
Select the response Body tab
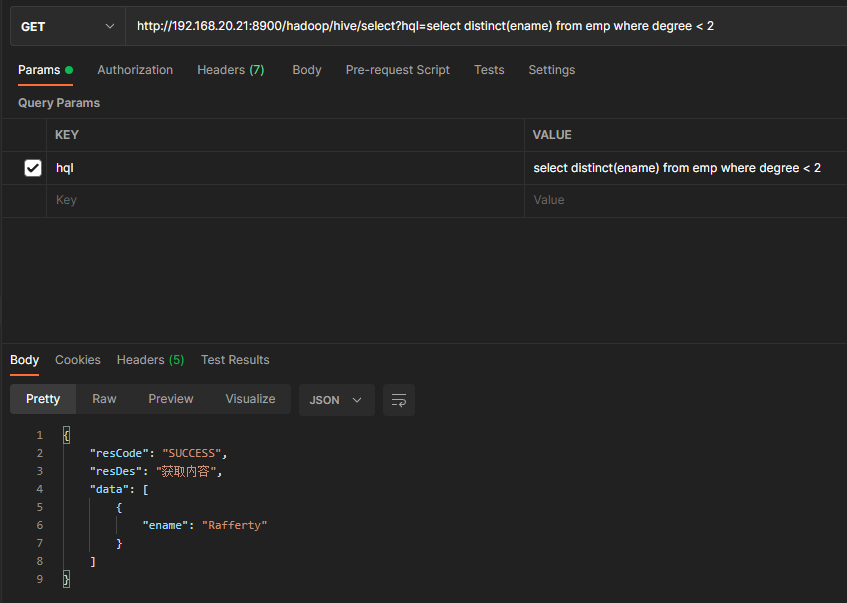point(24,360)
